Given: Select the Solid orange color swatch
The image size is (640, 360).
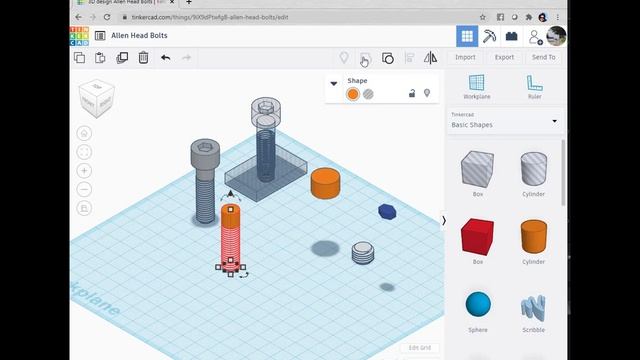Looking at the screenshot, I should point(353,94).
